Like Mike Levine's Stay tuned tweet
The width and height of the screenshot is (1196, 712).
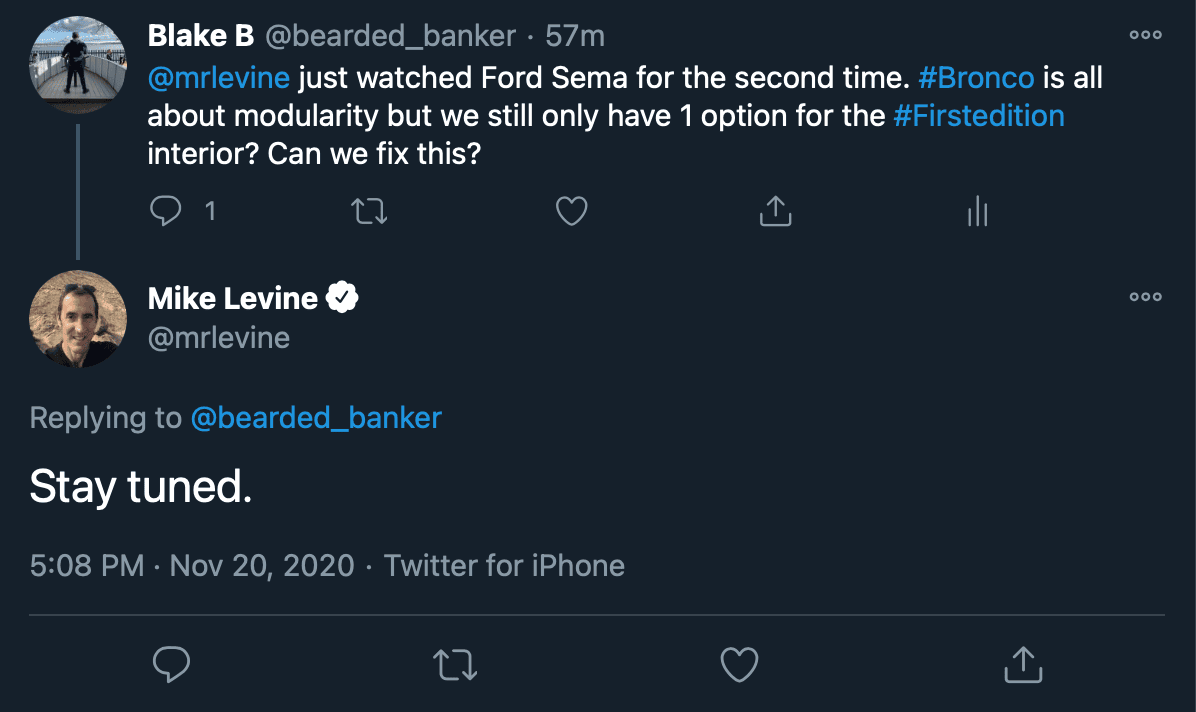pos(739,664)
